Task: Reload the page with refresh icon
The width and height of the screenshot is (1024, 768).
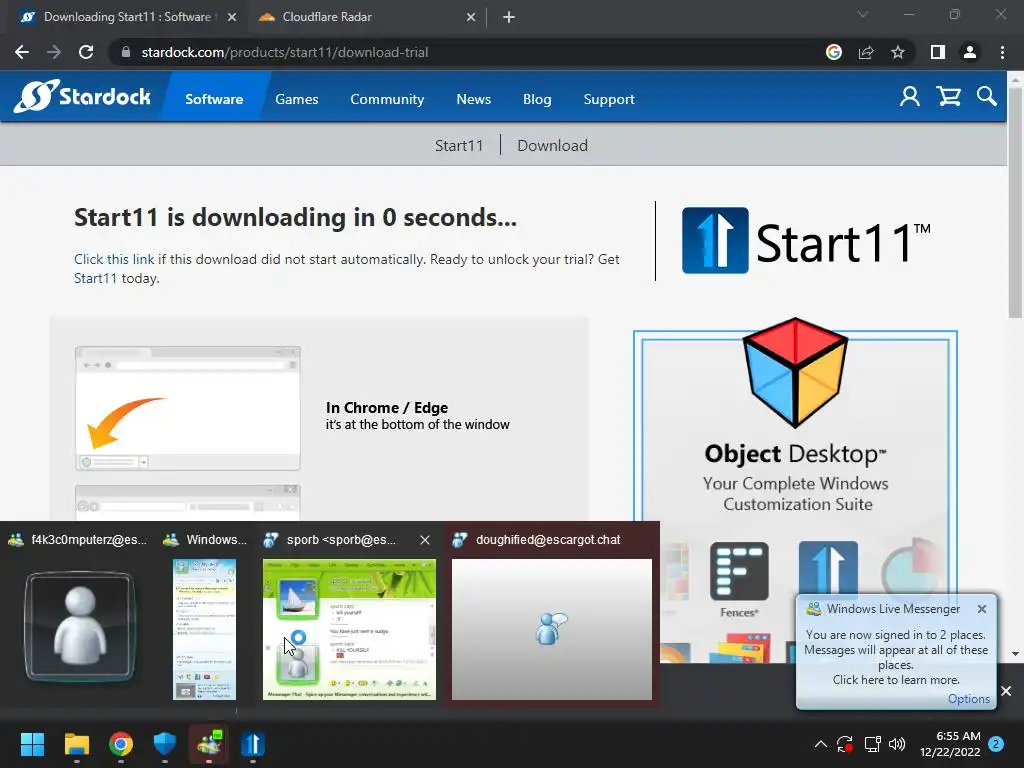Action: [x=86, y=52]
